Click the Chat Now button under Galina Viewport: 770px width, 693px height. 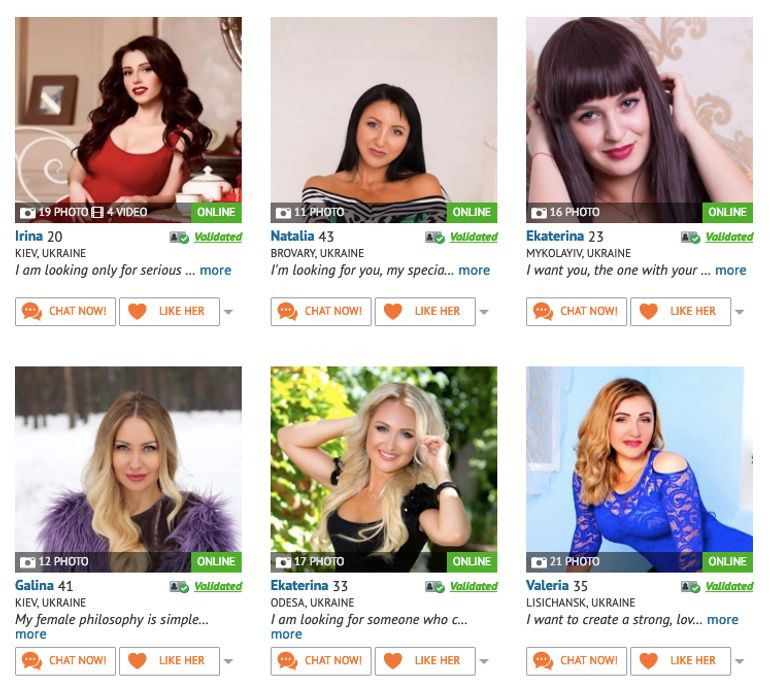[65, 661]
